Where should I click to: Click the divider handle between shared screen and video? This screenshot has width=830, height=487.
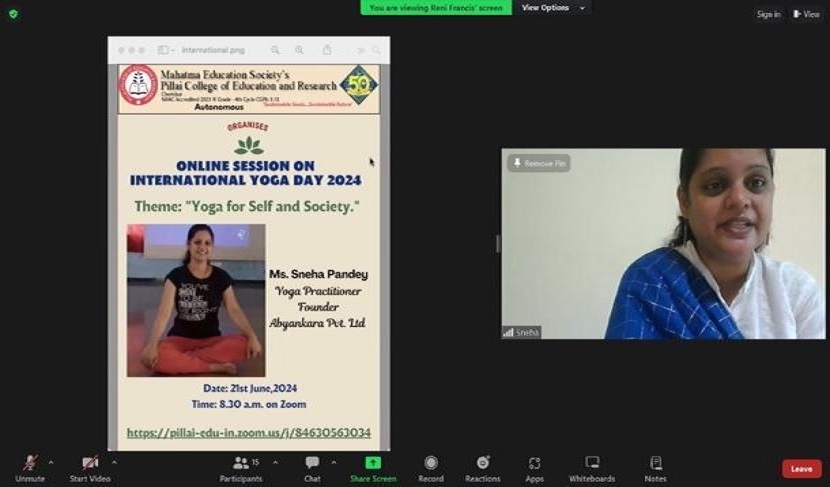(x=497, y=244)
